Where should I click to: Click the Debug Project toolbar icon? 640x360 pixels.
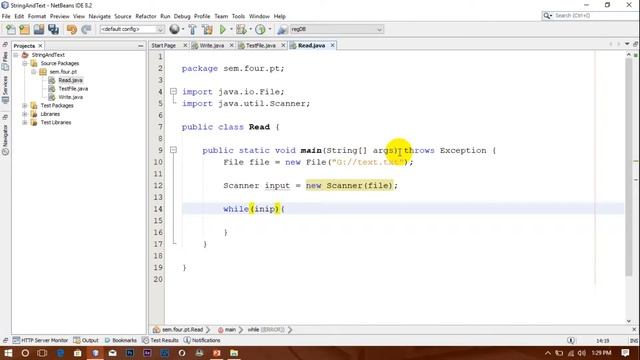(241, 29)
